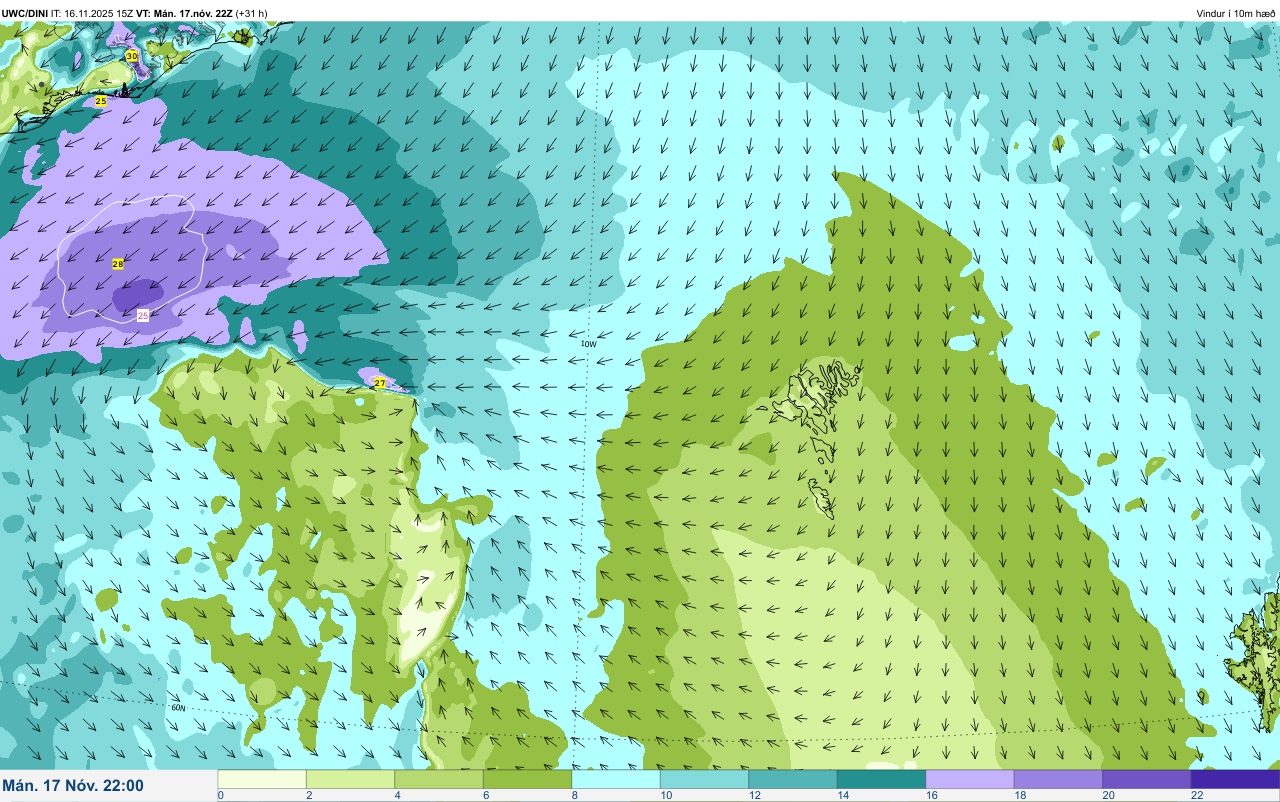Screen dimensions: 1280x802
Task: Select the 'VT: Mán. 17.nóv. 22Z' valid time
Action: pos(185,13)
